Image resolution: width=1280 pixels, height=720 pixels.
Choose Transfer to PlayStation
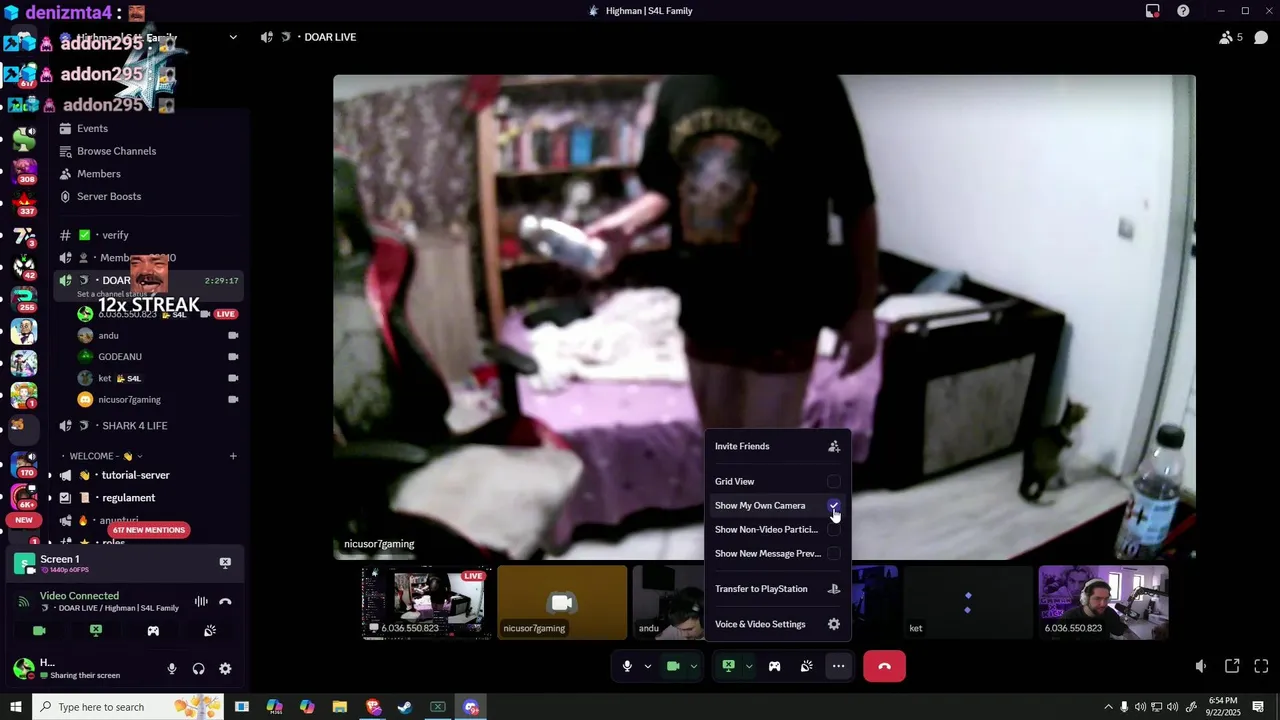777,589
